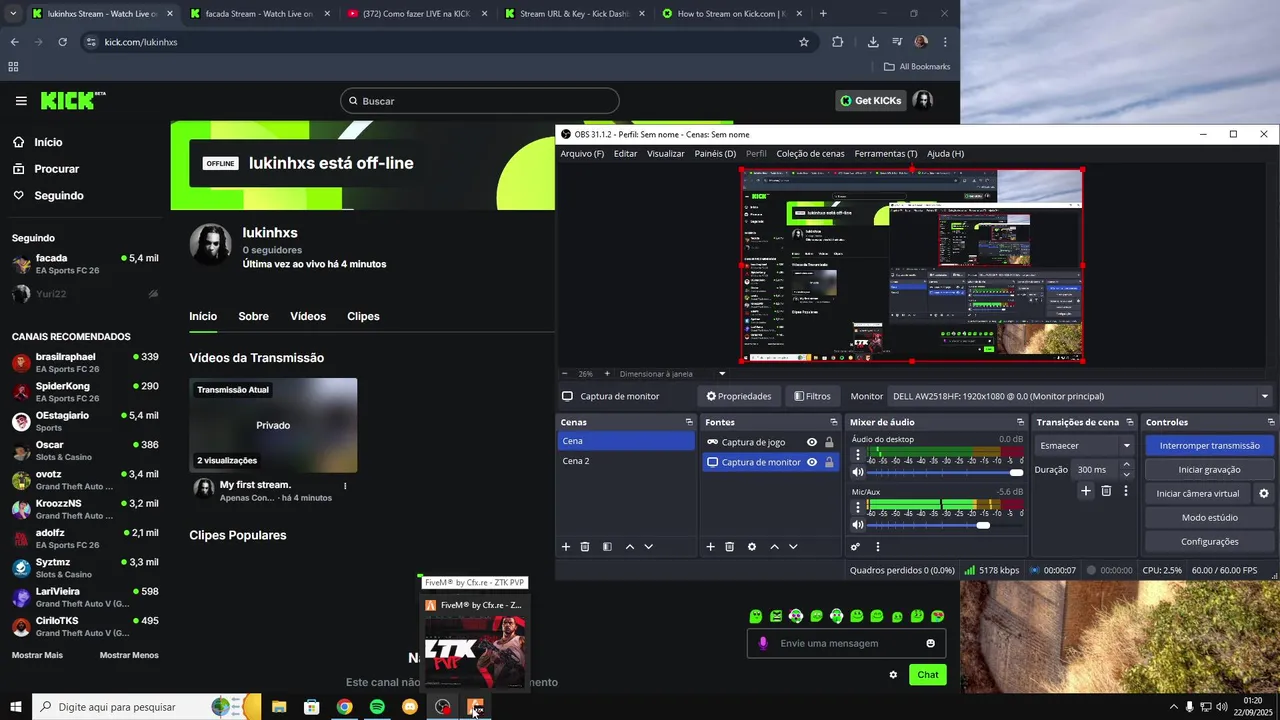Increase Duração value with up arrow

[x=1127, y=465]
